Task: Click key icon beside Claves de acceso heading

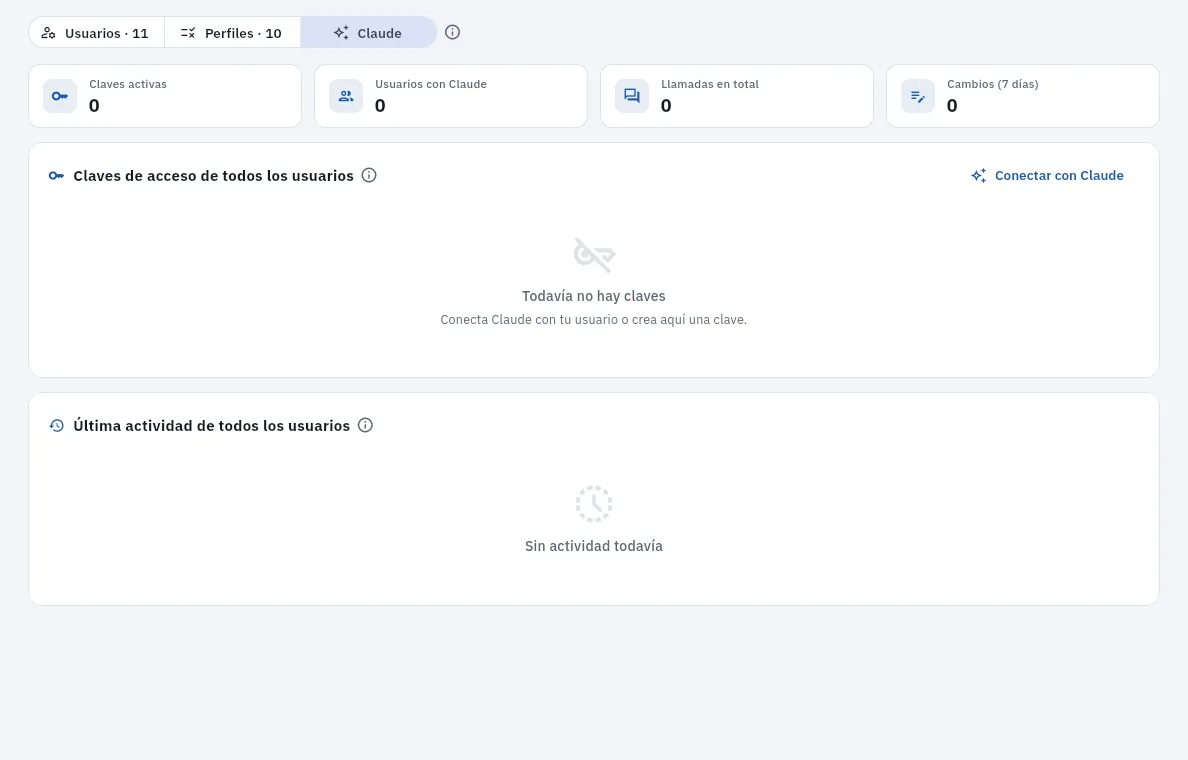Action: click(x=56, y=176)
